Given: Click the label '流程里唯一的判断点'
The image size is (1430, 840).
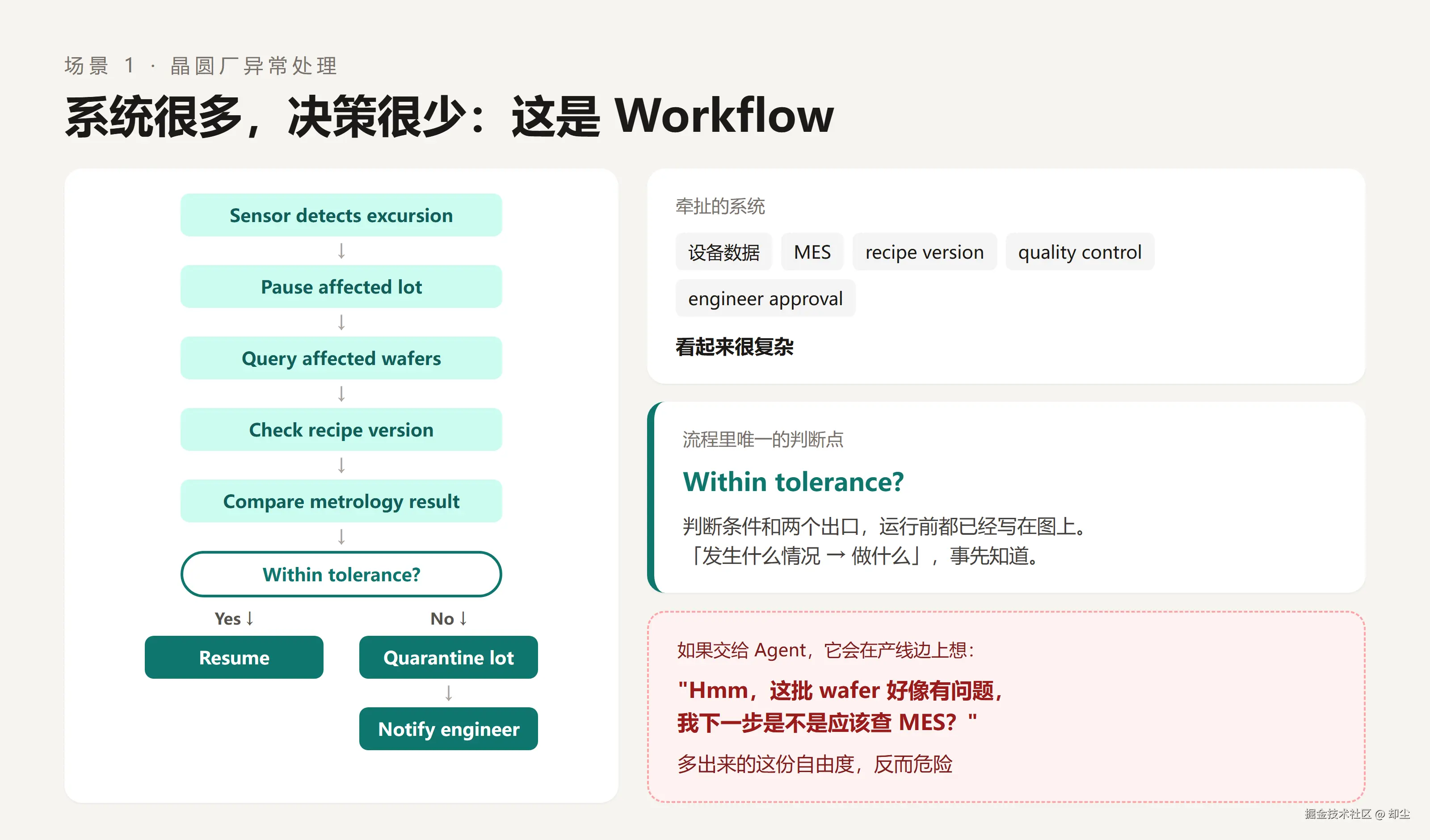Looking at the screenshot, I should (x=763, y=439).
